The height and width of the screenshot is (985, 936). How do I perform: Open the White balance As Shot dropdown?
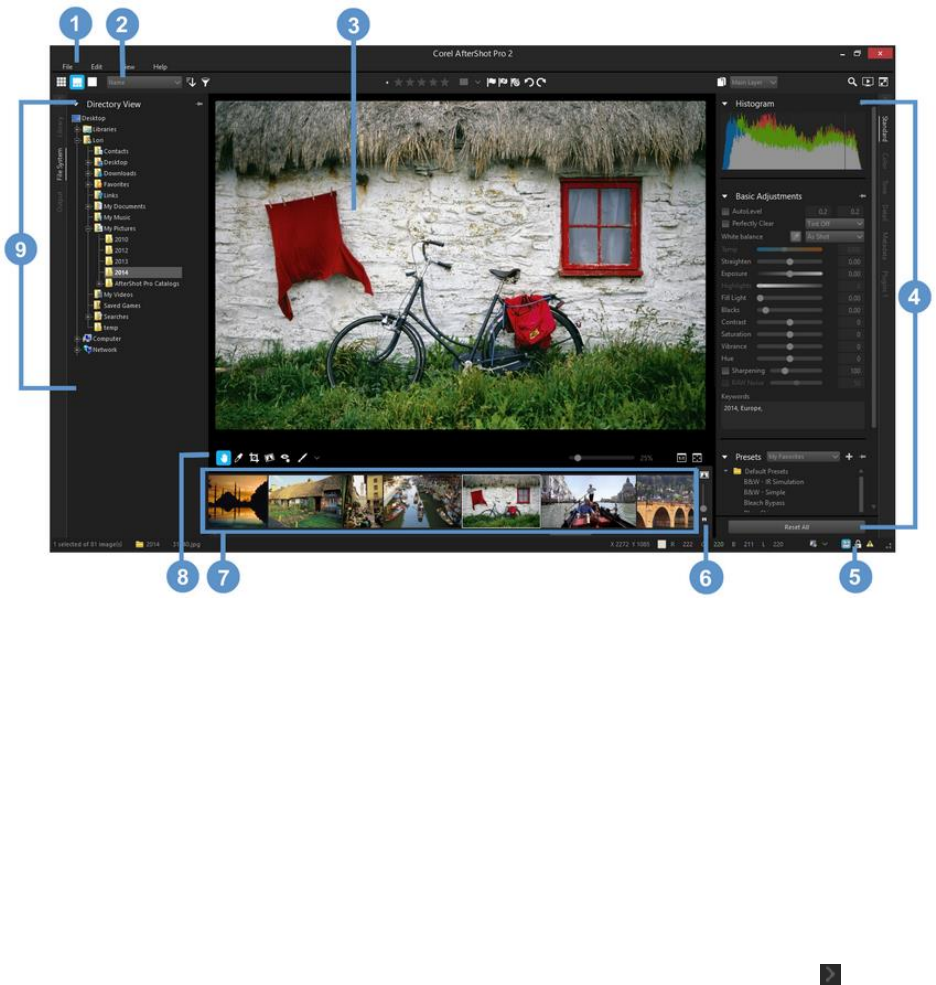pyautogui.click(x=835, y=237)
